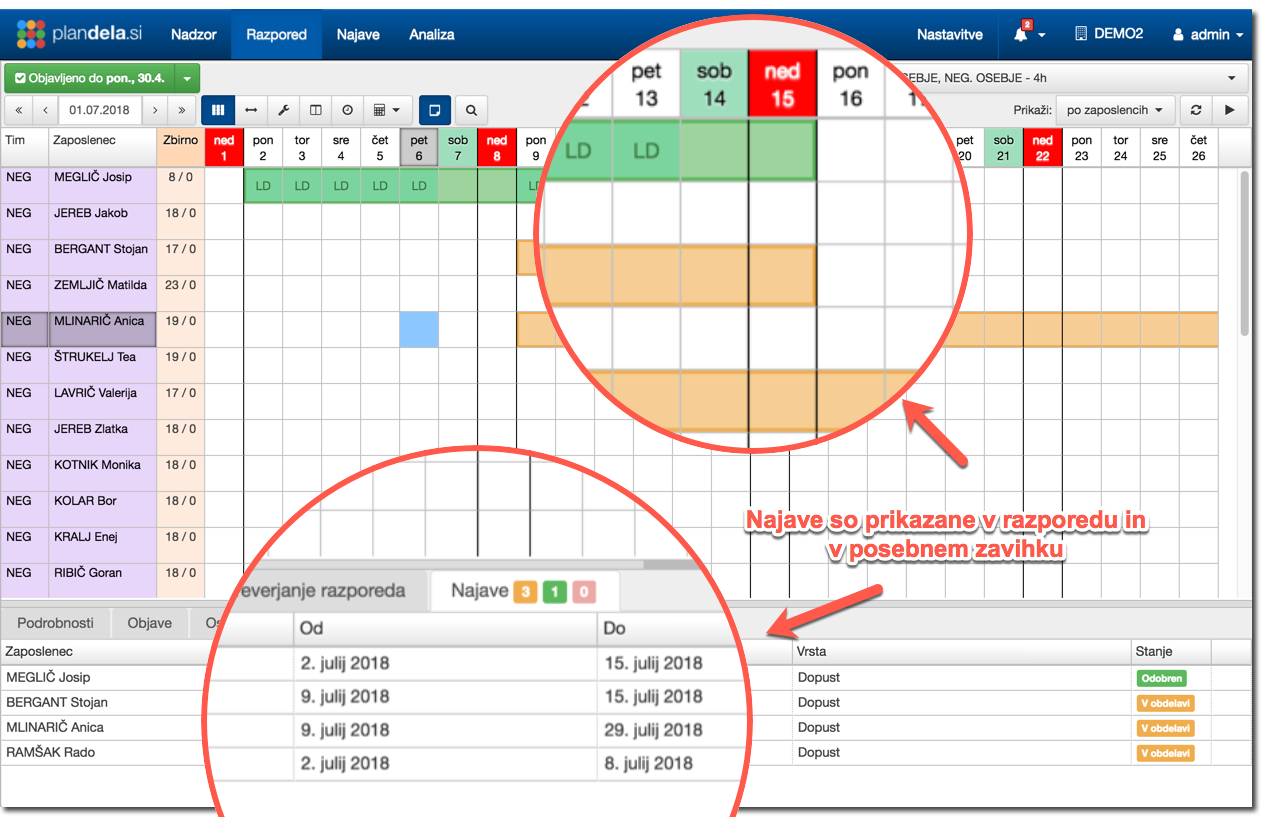Switch to the Podrobnosti tab
The image size is (1262, 817).
click(56, 623)
